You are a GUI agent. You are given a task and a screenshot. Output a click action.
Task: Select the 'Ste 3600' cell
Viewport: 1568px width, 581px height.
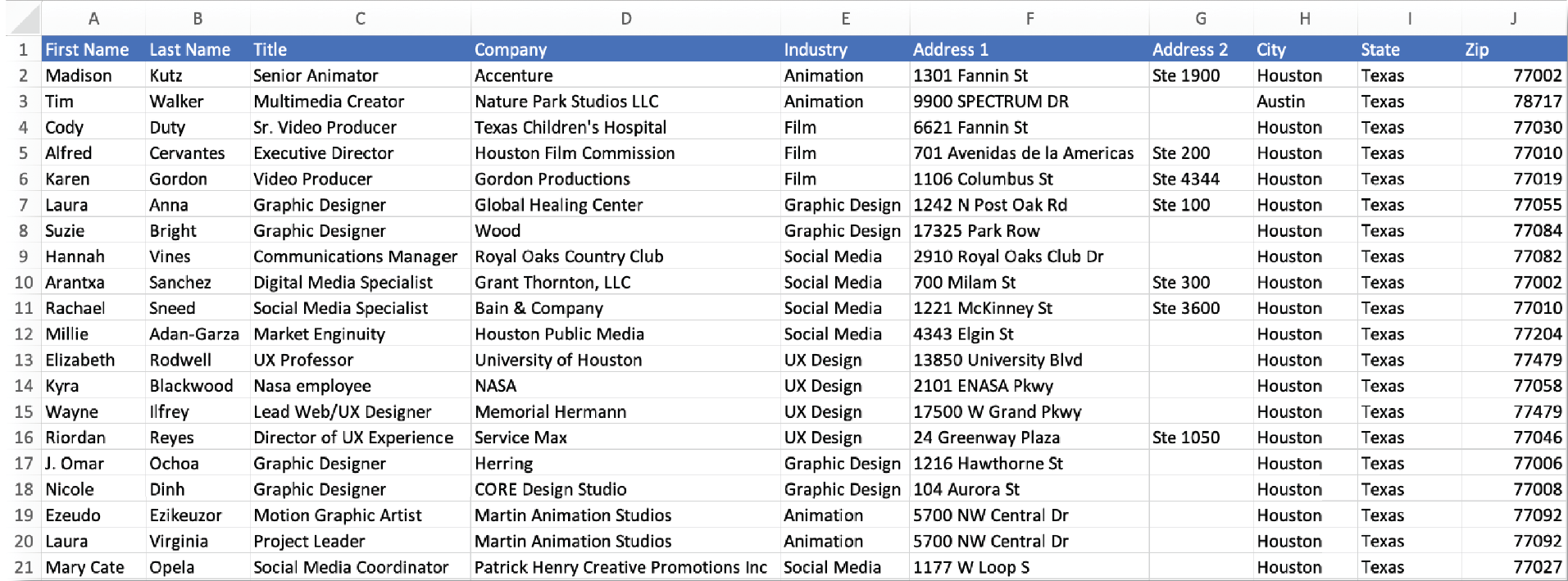pos(1201,308)
